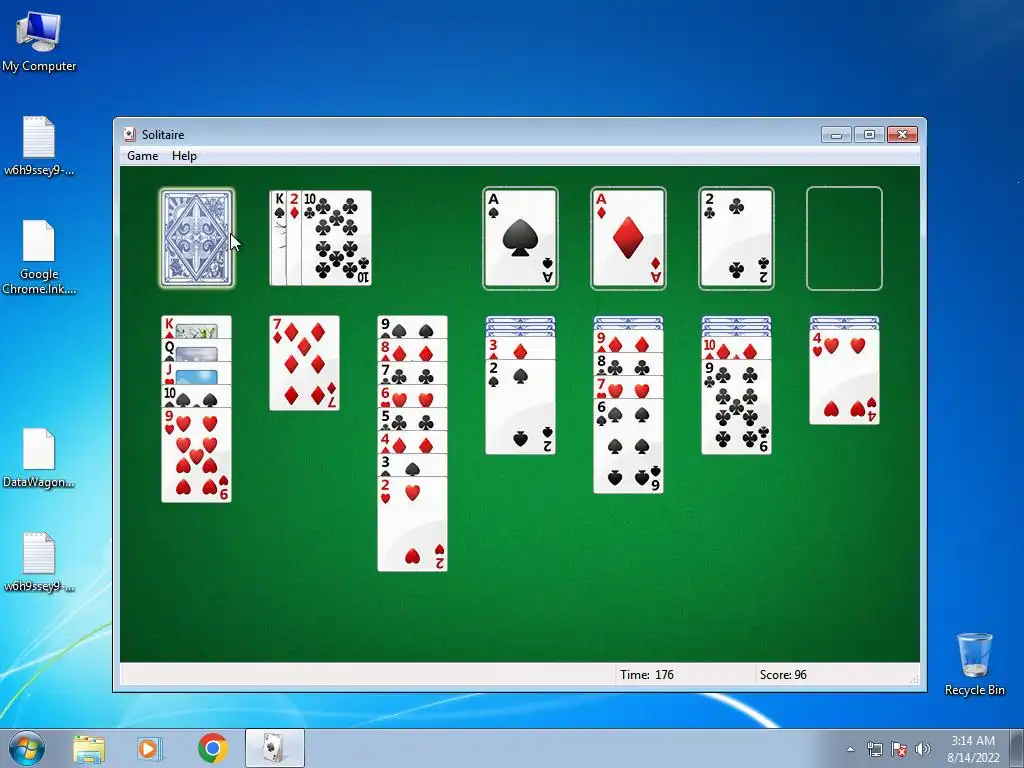The image size is (1024, 768).
Task: Select the 9 of diamonds in fifth column
Action: pyautogui.click(x=628, y=342)
